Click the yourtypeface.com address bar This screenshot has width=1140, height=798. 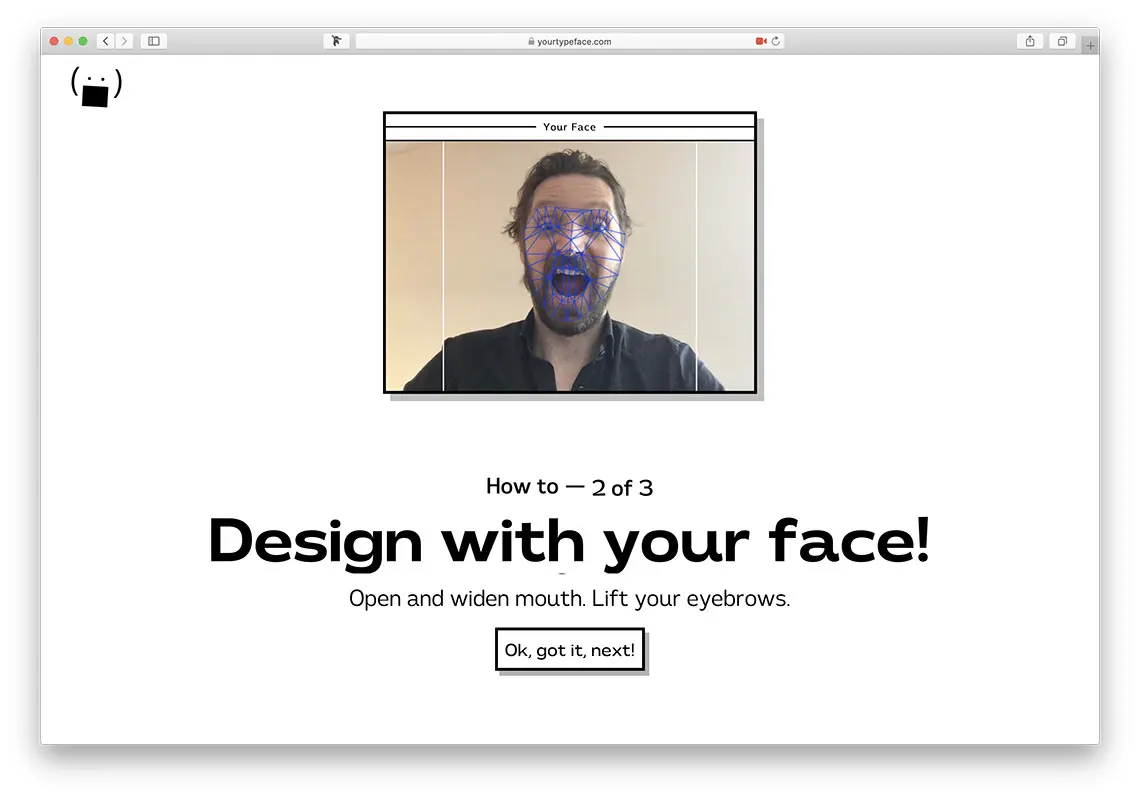570,41
